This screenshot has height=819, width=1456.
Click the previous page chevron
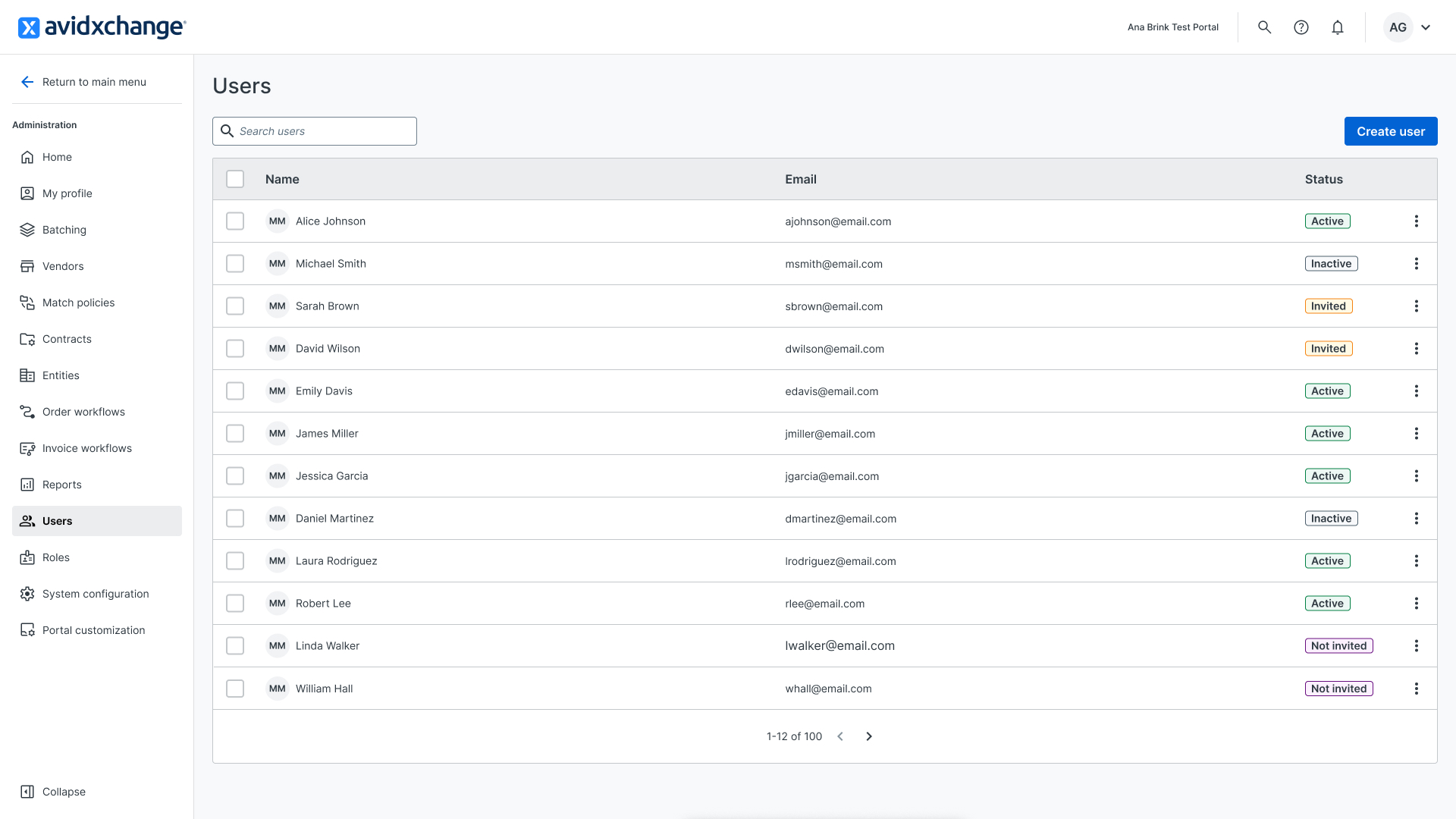[x=840, y=736]
